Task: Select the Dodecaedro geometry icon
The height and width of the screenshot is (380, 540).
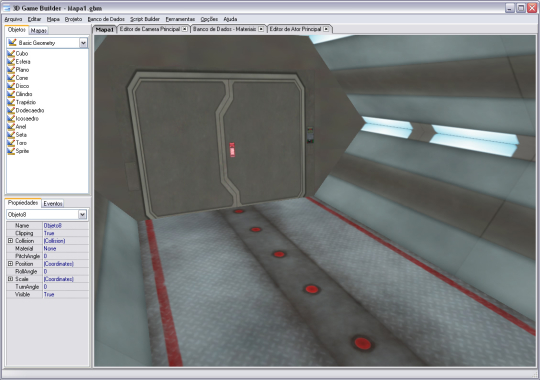Action: (11, 110)
